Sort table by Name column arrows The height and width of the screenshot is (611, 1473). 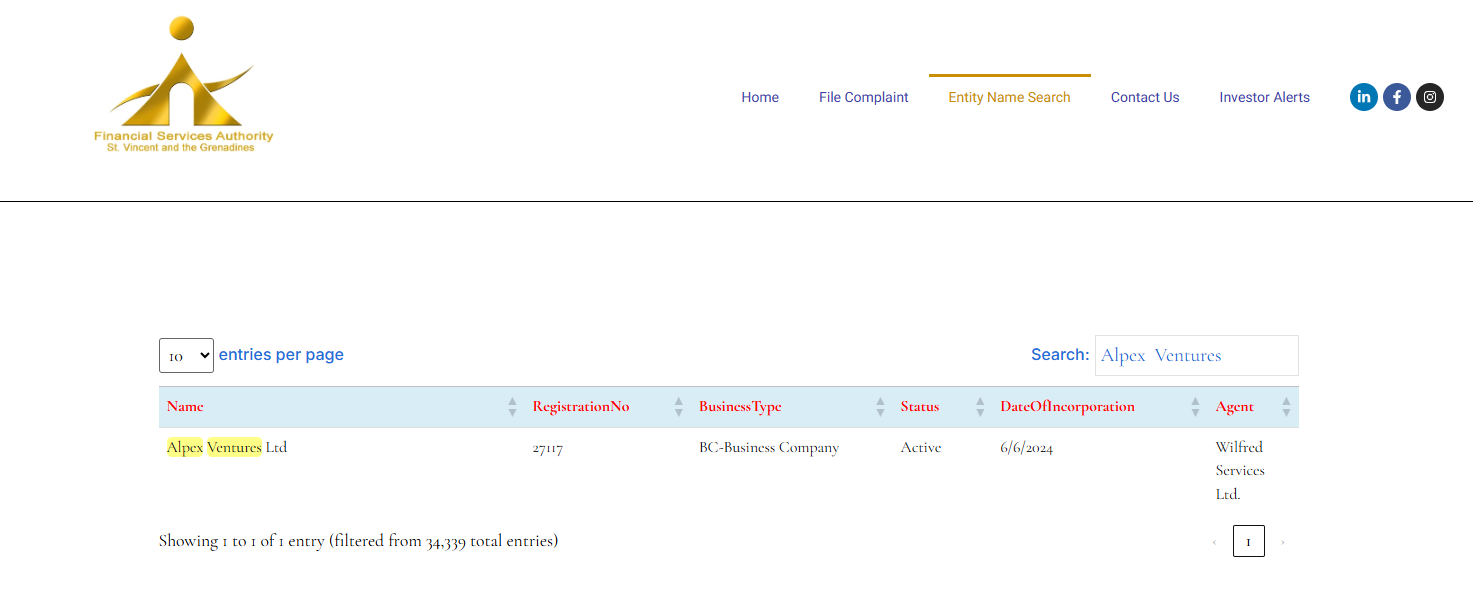pos(512,407)
